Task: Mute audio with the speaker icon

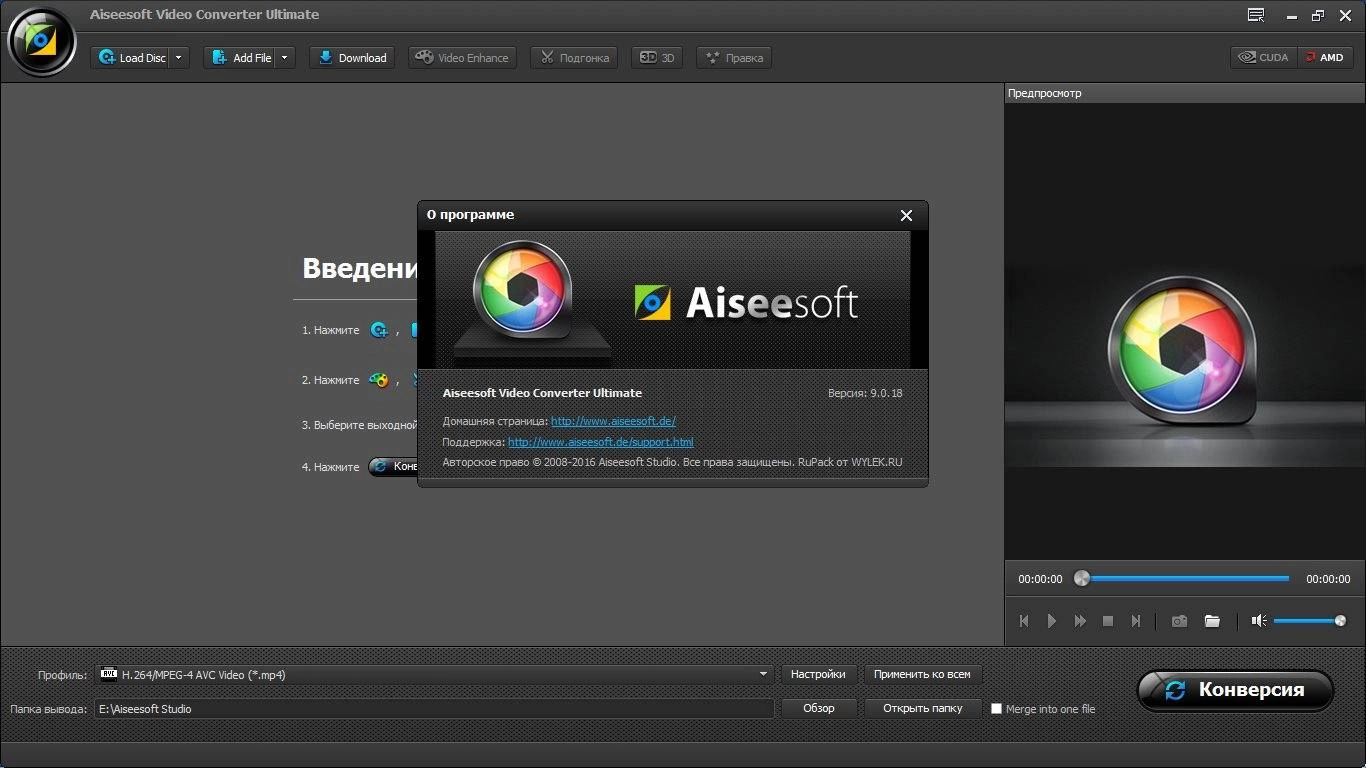Action: point(1259,621)
